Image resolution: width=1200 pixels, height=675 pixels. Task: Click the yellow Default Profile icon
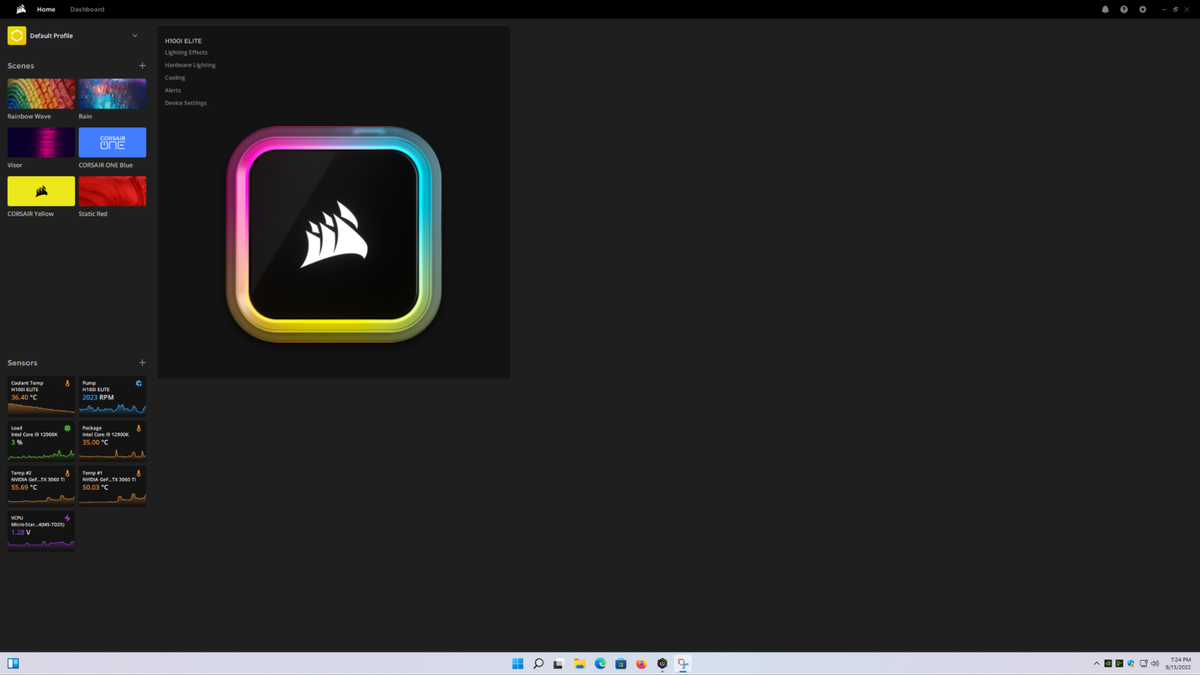coord(17,35)
